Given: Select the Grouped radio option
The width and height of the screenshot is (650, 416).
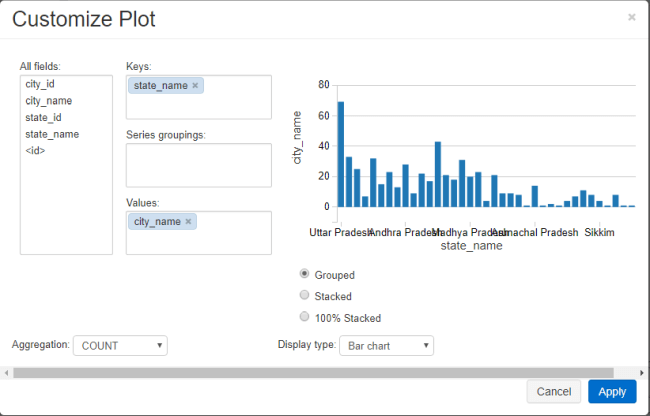Looking at the screenshot, I should pos(304,274).
